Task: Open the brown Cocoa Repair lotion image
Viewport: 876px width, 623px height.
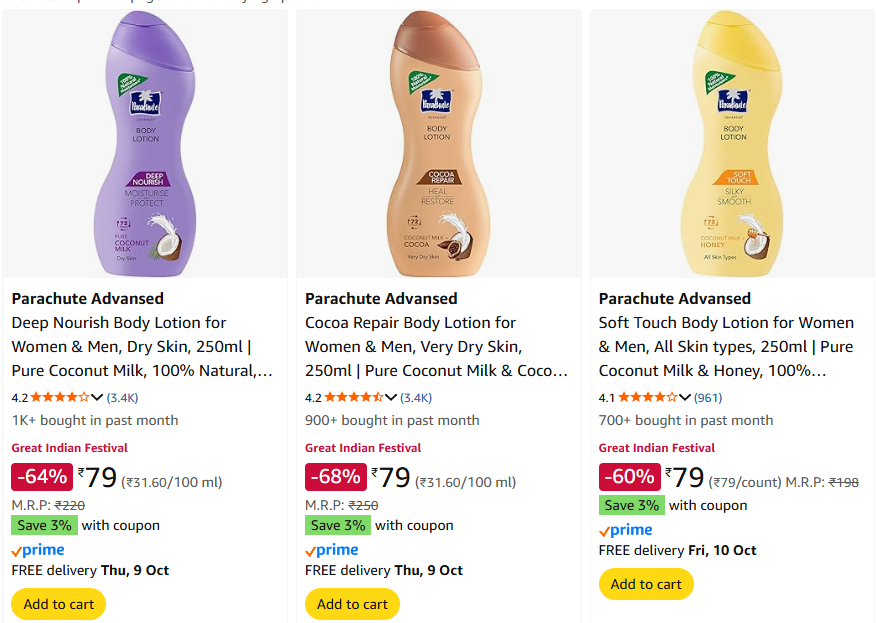Action: pyautogui.click(x=438, y=144)
